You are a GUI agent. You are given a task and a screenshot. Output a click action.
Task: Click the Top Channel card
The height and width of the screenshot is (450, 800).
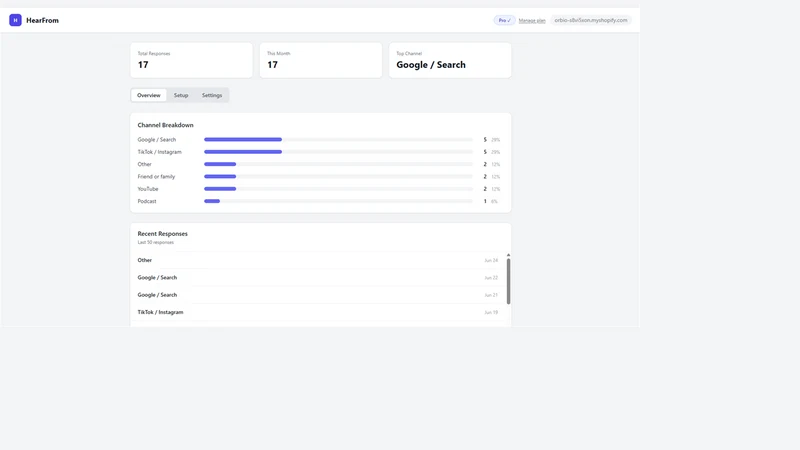point(450,60)
